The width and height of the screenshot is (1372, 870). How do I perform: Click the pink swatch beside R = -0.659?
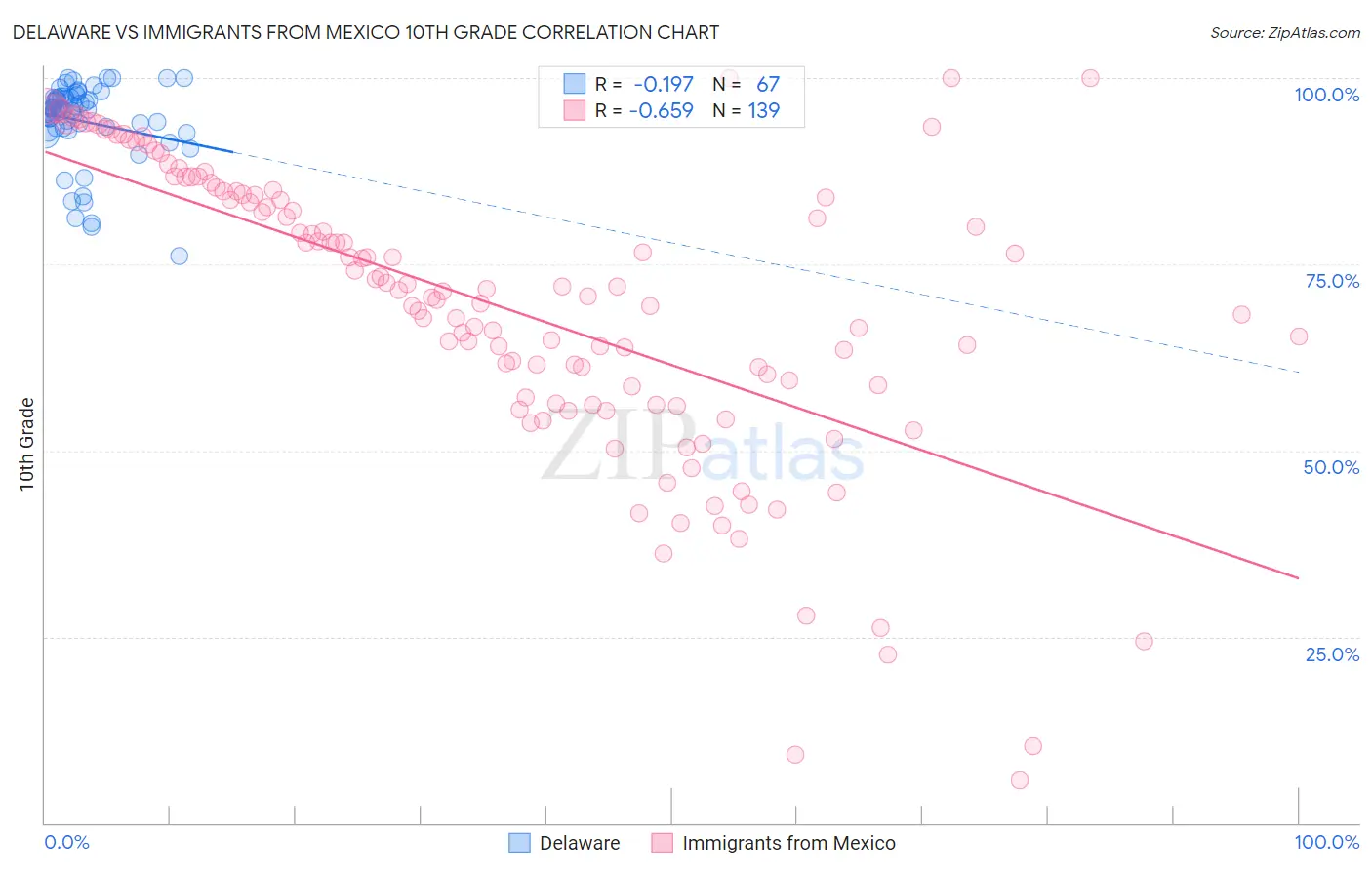pyautogui.click(x=575, y=110)
